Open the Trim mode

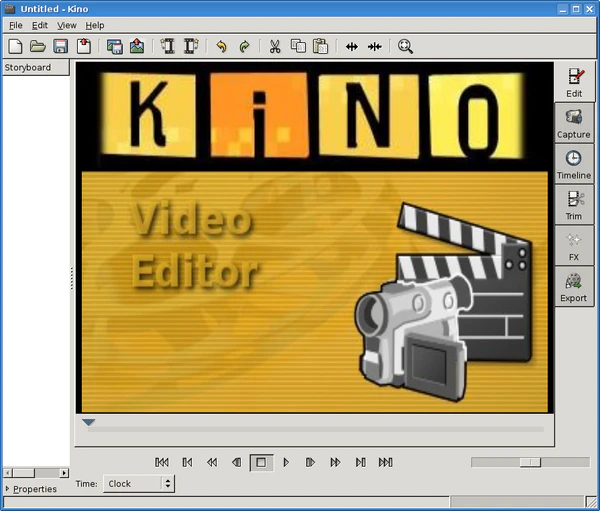574,204
